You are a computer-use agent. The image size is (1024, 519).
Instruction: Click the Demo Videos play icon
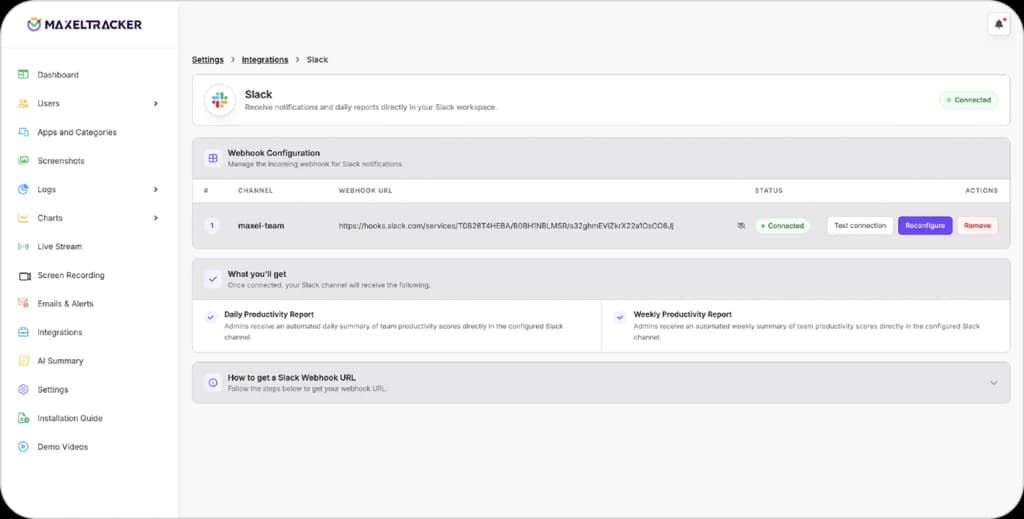[x=24, y=447]
